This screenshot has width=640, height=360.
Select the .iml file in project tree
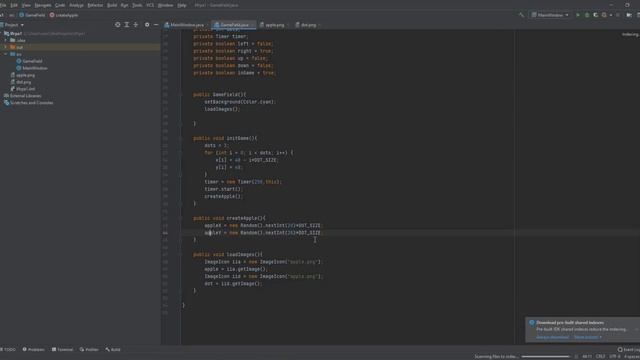click(22, 89)
